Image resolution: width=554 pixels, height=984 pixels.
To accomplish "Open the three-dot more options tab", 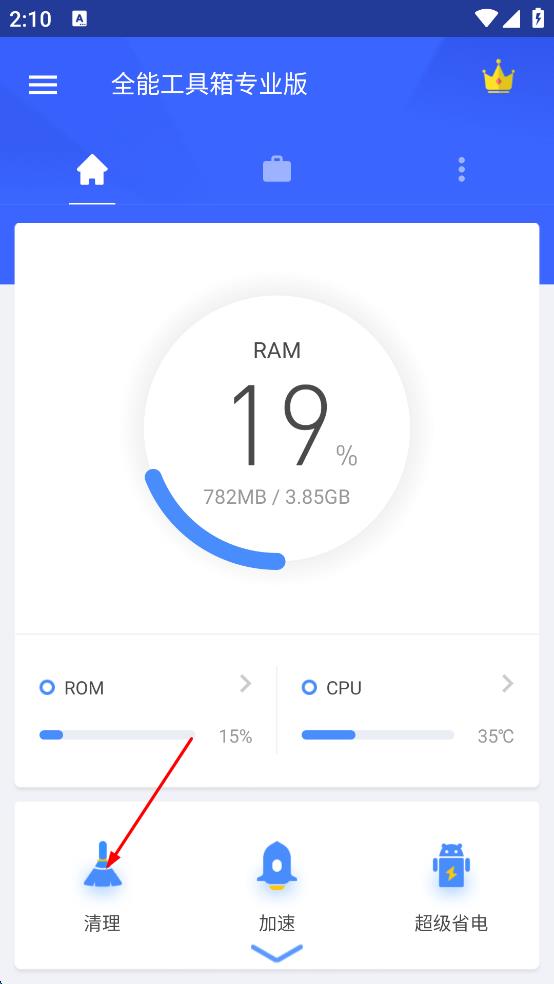I will [461, 169].
